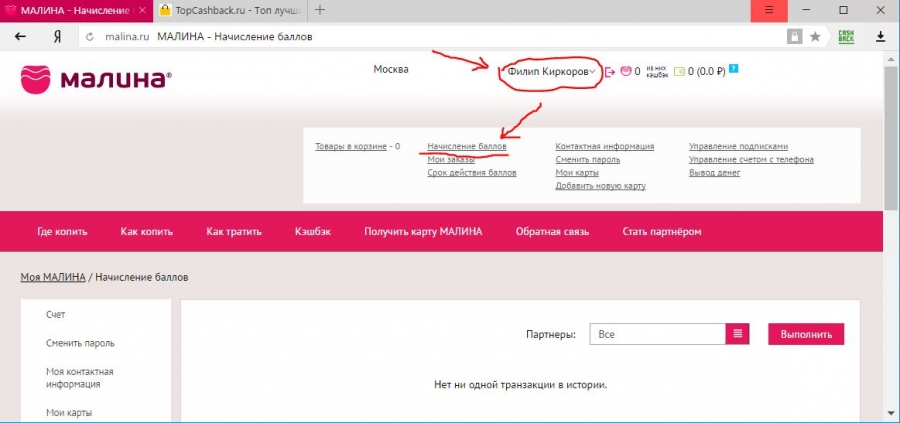Click the '0 (0.0 ₽)' cashback balance
Screen dimensions: 900x423
click(x=707, y=72)
